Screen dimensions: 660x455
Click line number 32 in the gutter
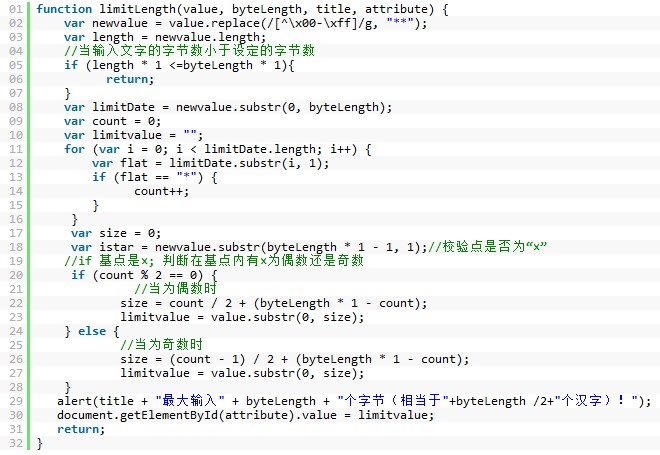(x=15, y=443)
